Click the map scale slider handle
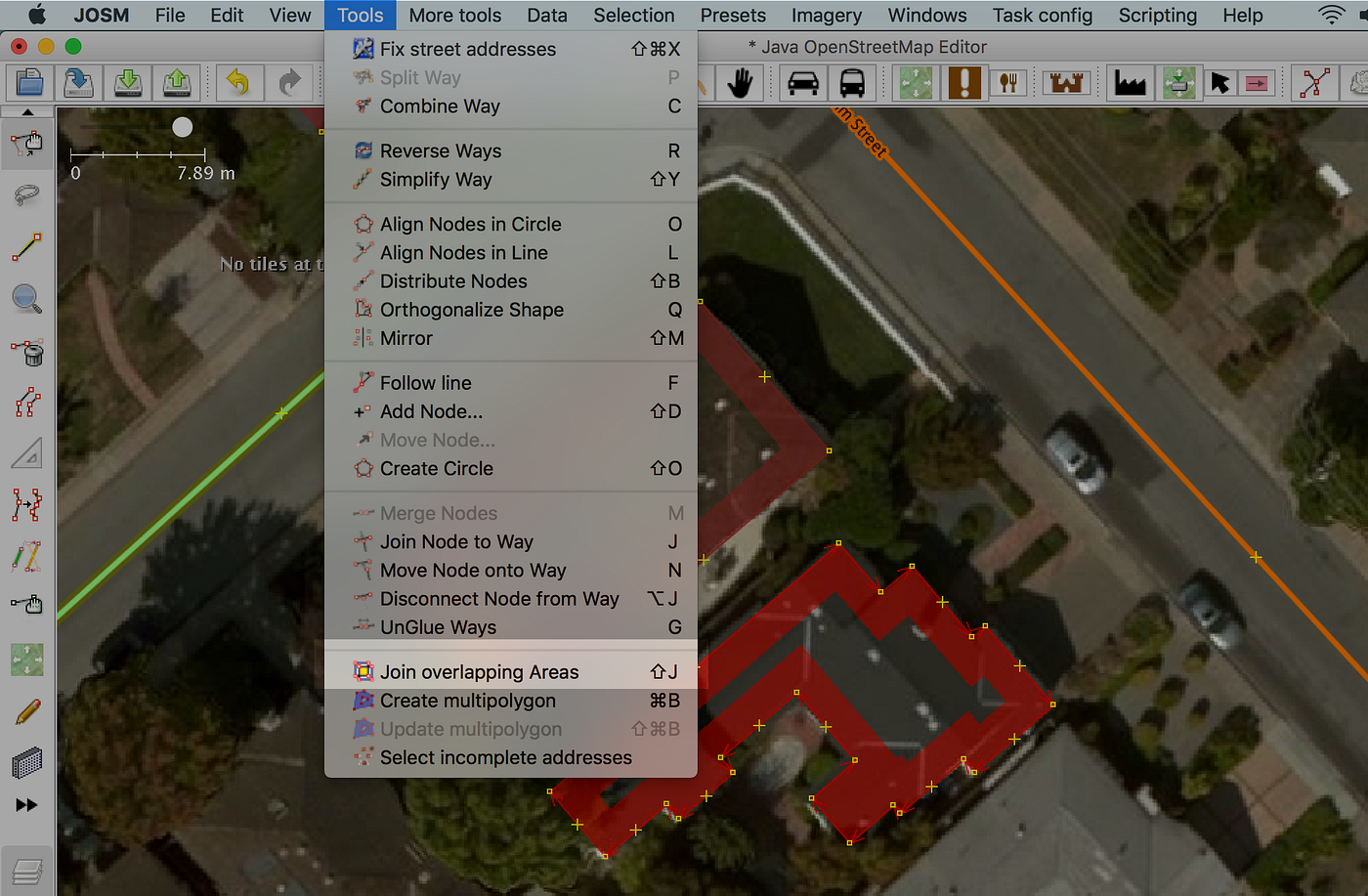The height and width of the screenshot is (896, 1368). (182, 126)
